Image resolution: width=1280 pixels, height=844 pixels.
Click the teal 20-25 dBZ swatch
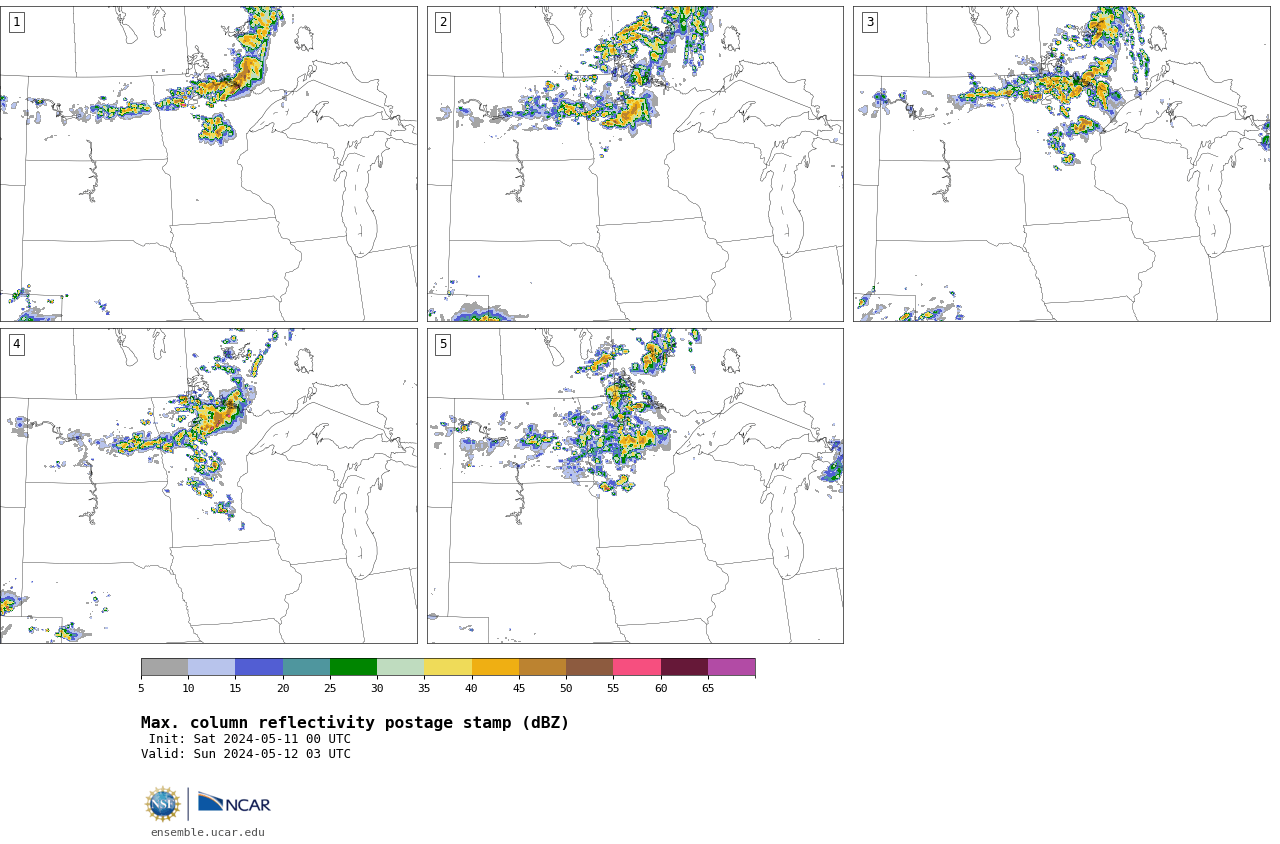coord(306,667)
